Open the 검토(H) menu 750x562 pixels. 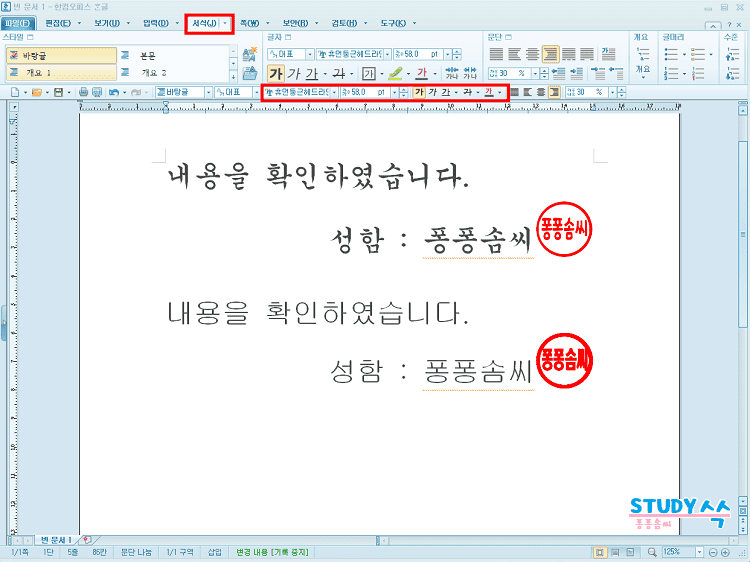344,23
